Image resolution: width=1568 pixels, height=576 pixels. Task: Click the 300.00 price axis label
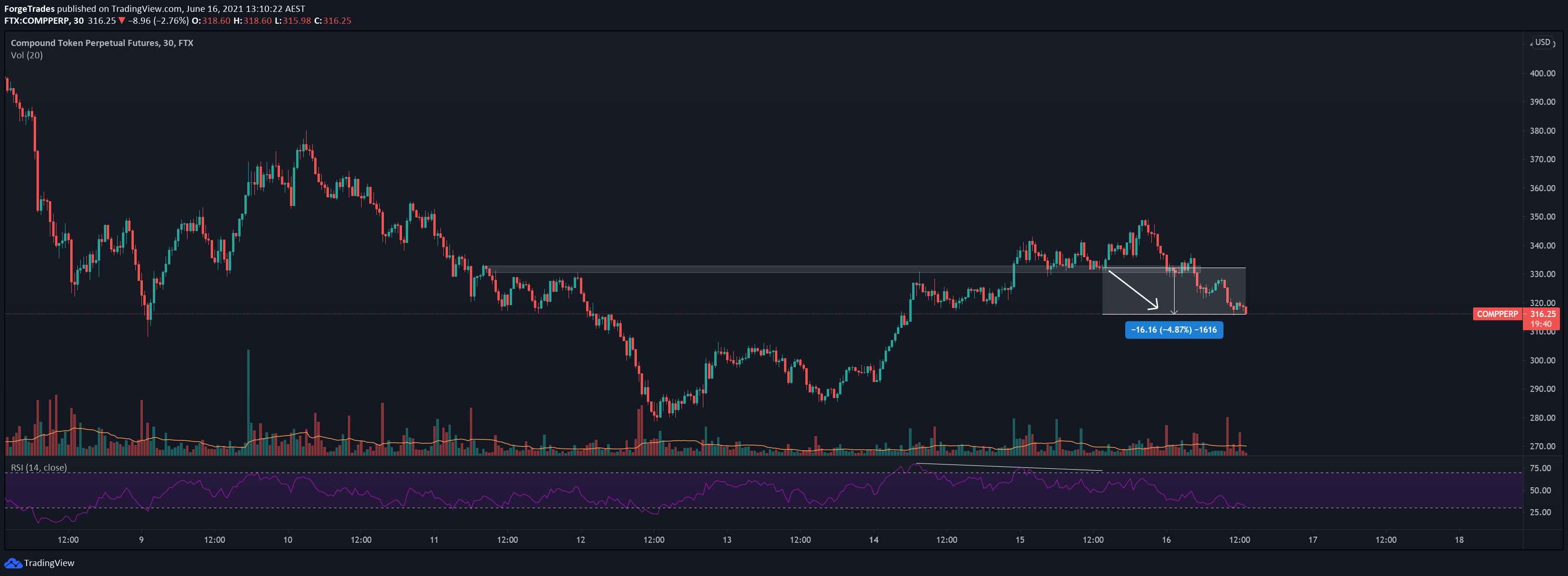(x=1542, y=361)
